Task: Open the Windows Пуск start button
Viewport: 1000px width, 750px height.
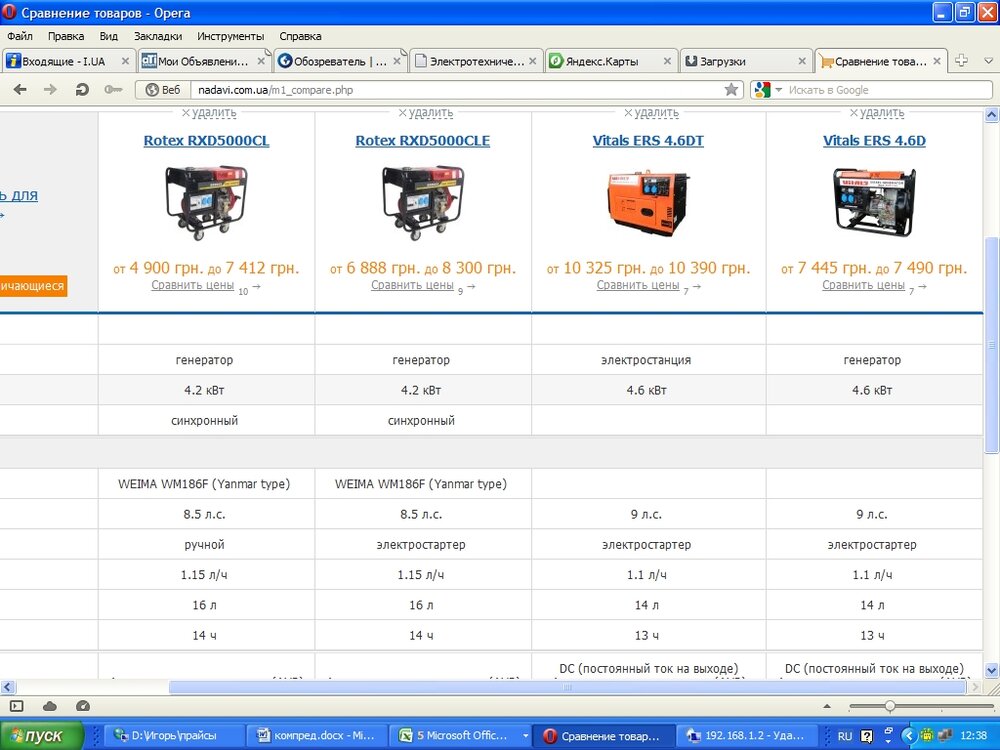Action: (x=40, y=736)
